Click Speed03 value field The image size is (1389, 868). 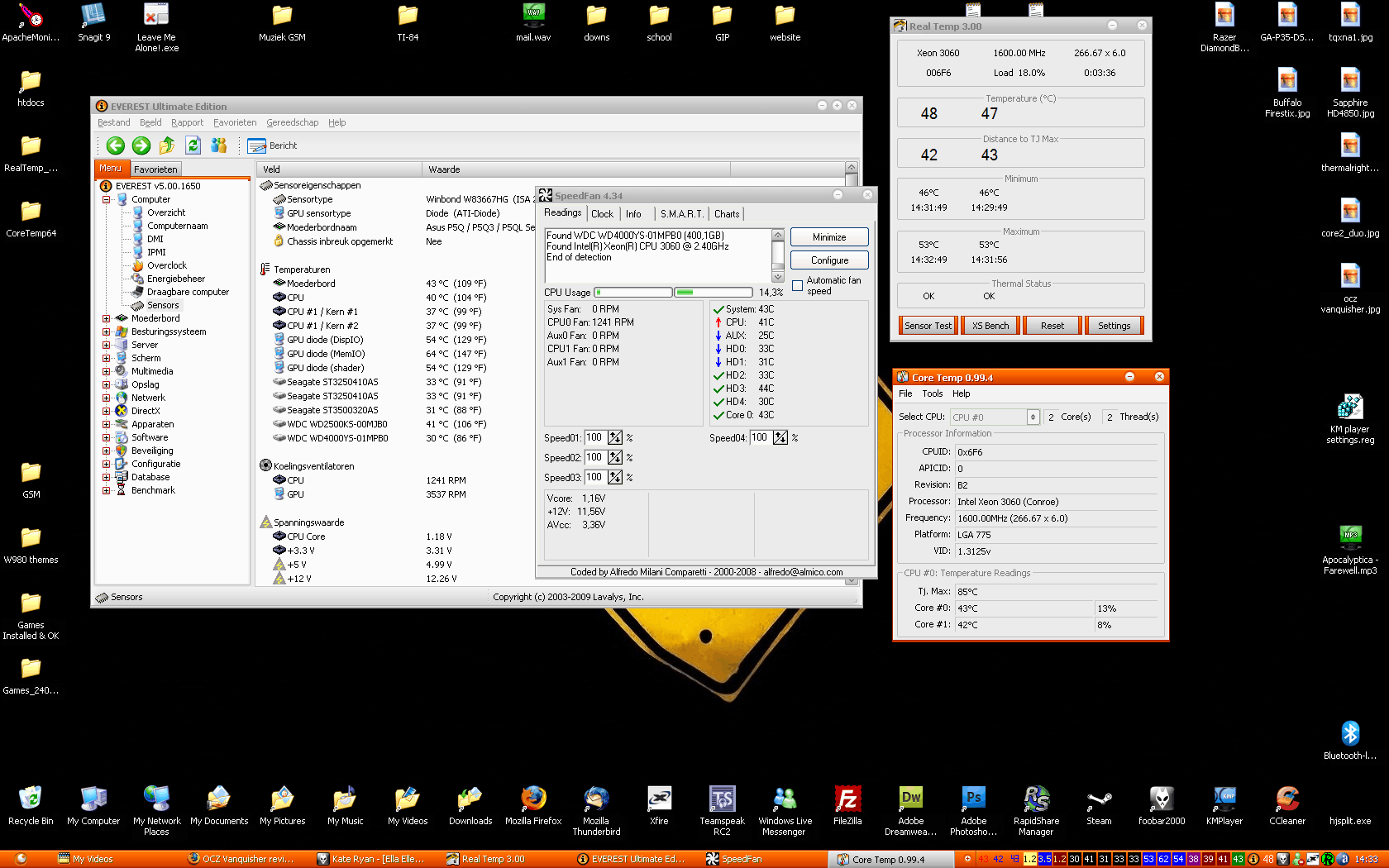pyautogui.click(x=595, y=478)
